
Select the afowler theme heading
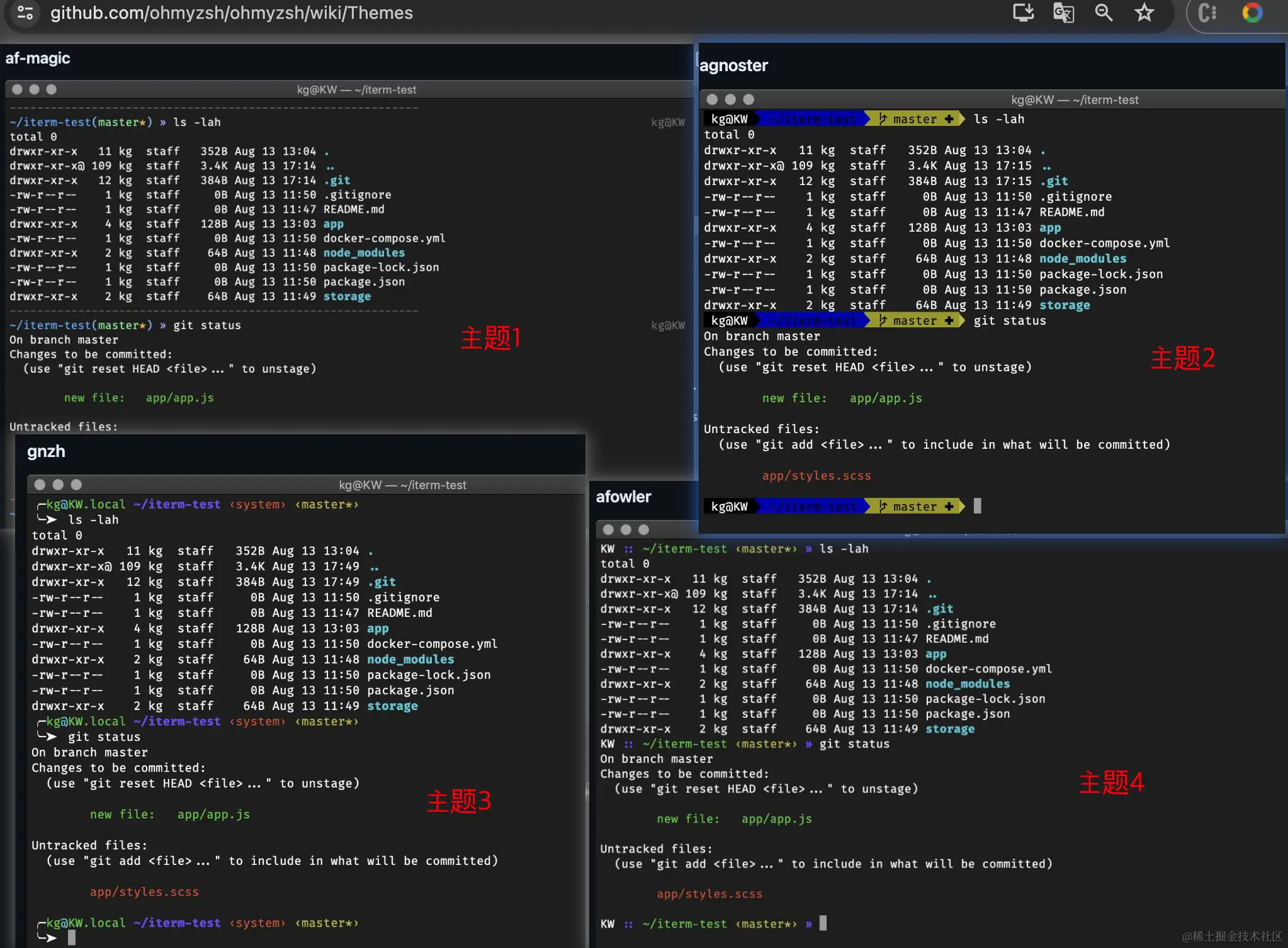(623, 497)
